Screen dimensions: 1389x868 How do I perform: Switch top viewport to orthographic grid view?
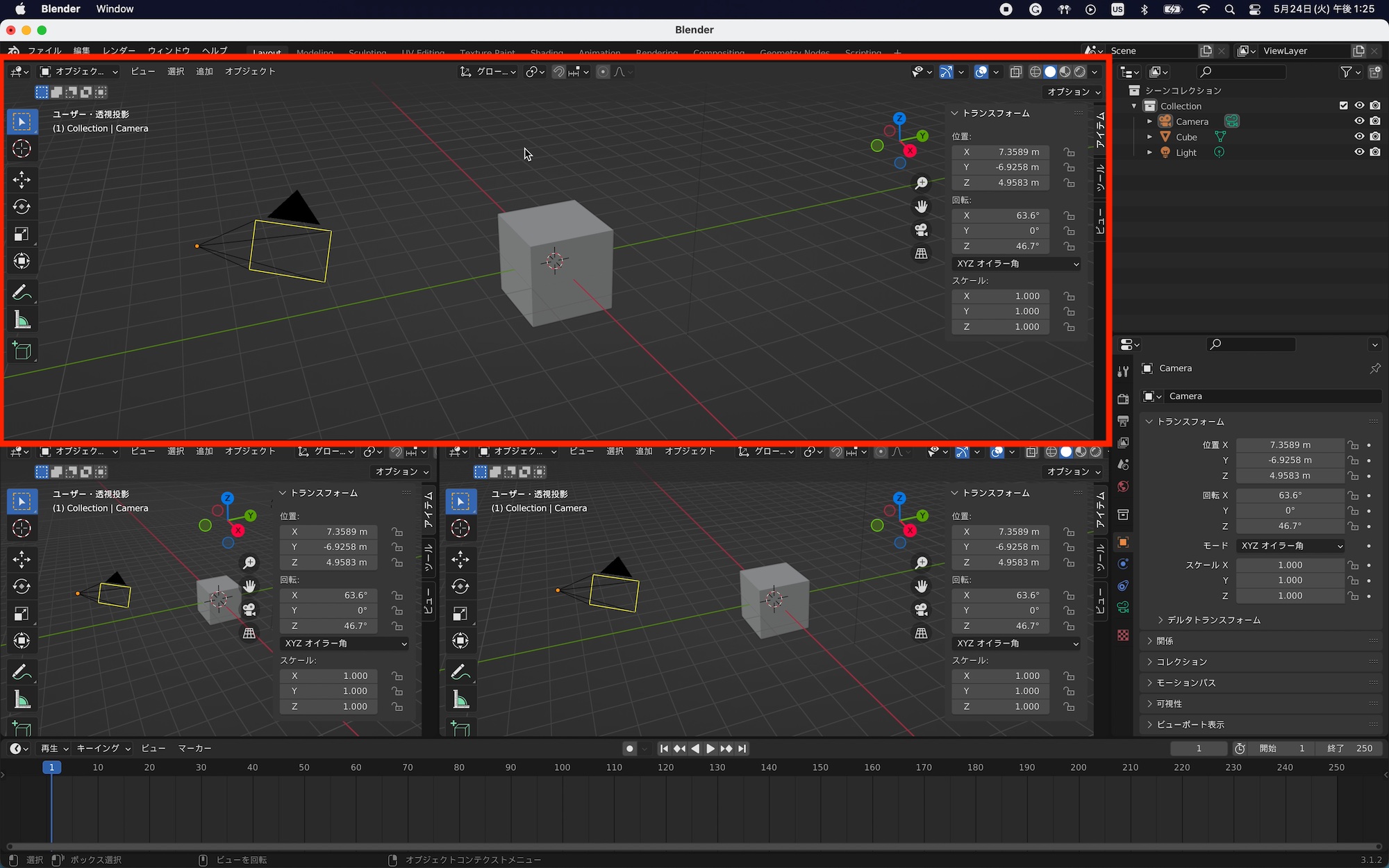[921, 254]
